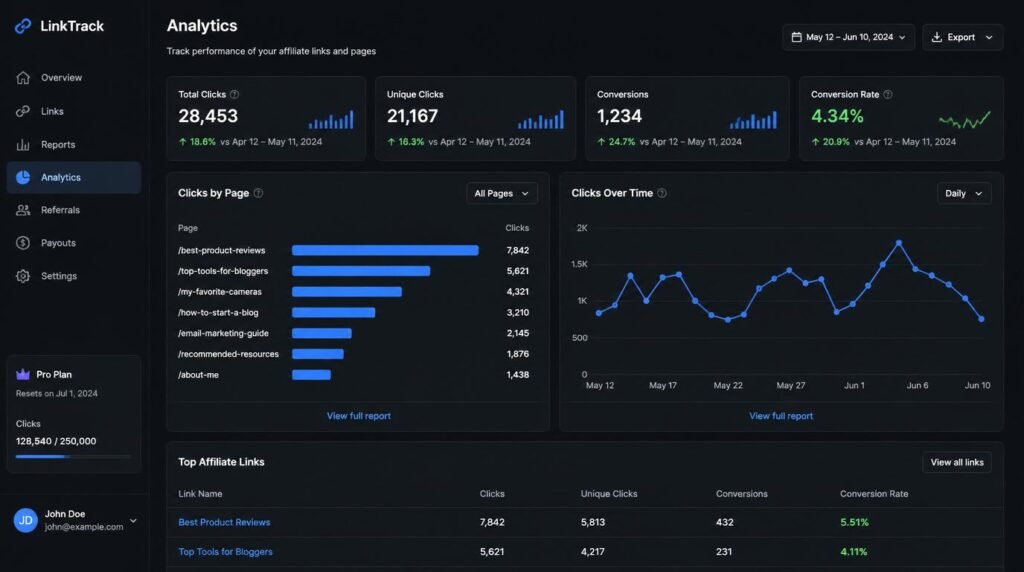The width and height of the screenshot is (1024, 572).
Task: Open the Daily interval dropdown
Action: click(x=964, y=193)
